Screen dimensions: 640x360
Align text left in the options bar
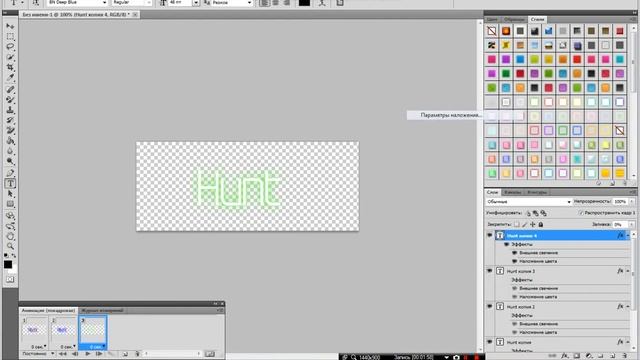tap(264, 3)
